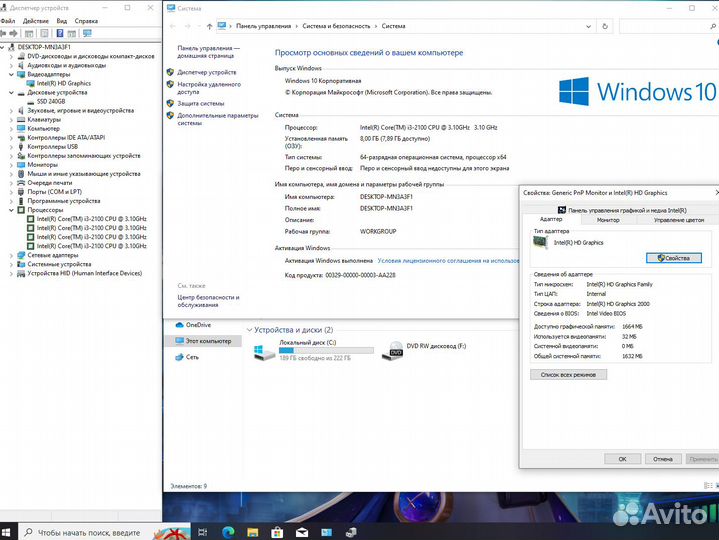Select SSD 240GB disk device
The image size is (719, 540).
coord(51,101)
